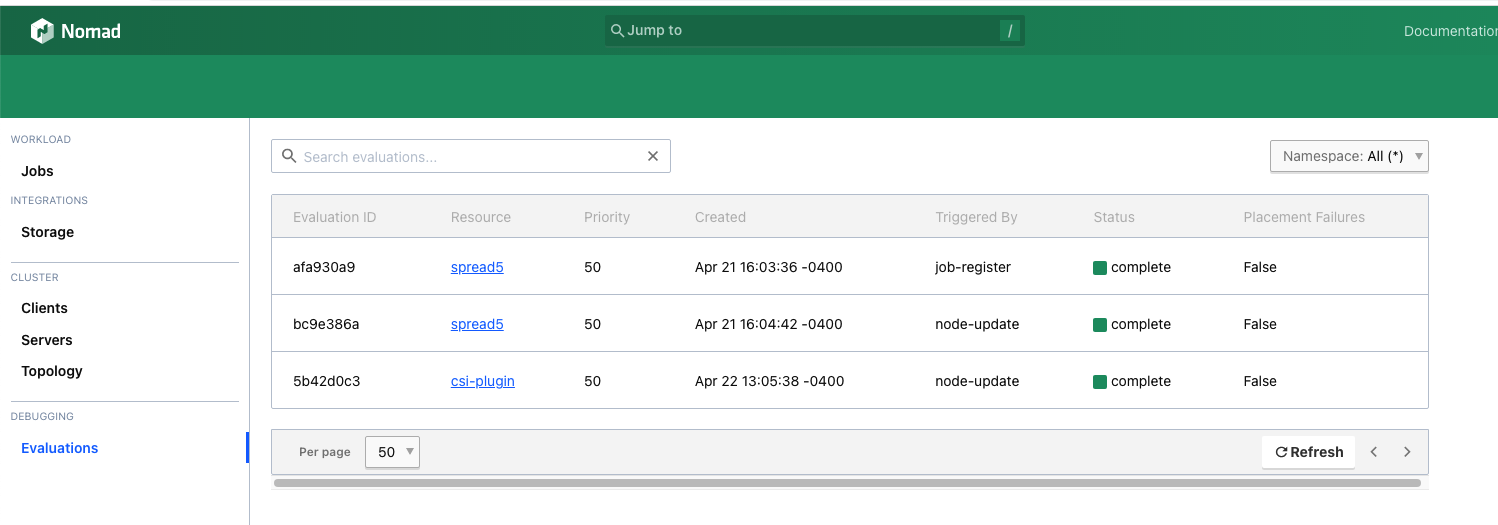Open spread5 link in bc9e386a row
Image resolution: width=1498 pixels, height=525 pixels.
pyautogui.click(x=477, y=324)
